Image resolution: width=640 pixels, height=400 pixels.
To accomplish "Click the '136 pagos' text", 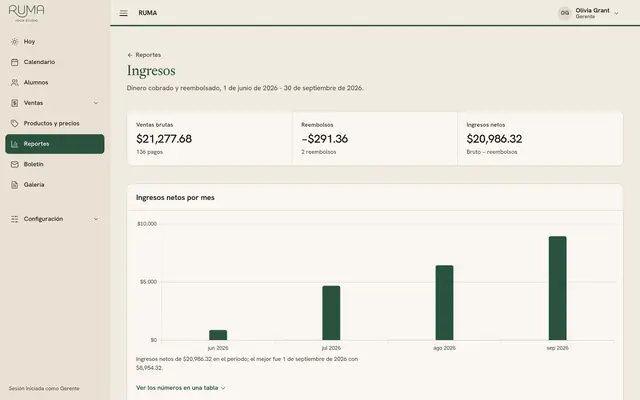I will pyautogui.click(x=149, y=152).
